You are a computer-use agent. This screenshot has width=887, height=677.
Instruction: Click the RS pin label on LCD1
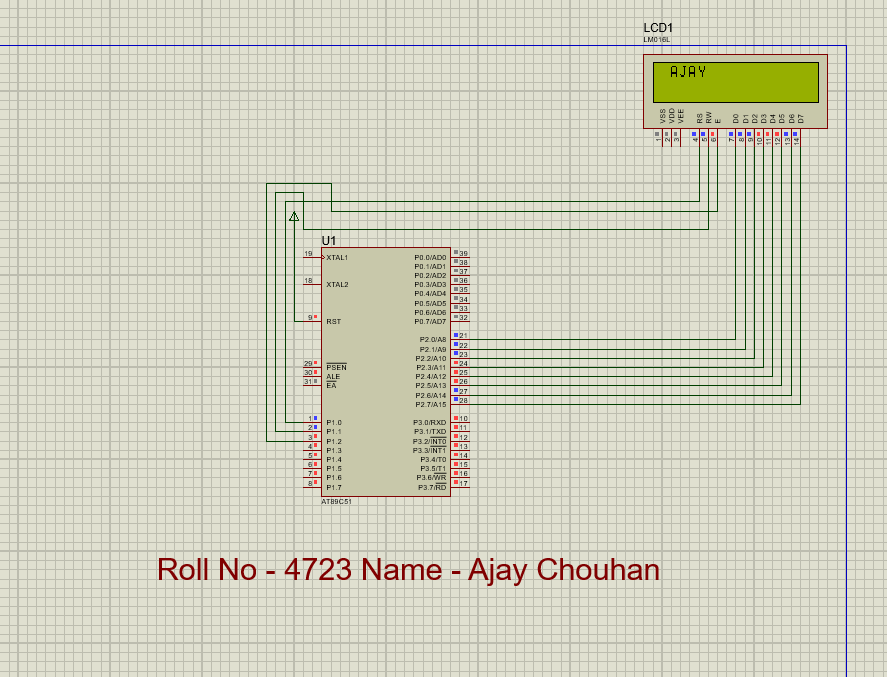[x=699, y=118]
